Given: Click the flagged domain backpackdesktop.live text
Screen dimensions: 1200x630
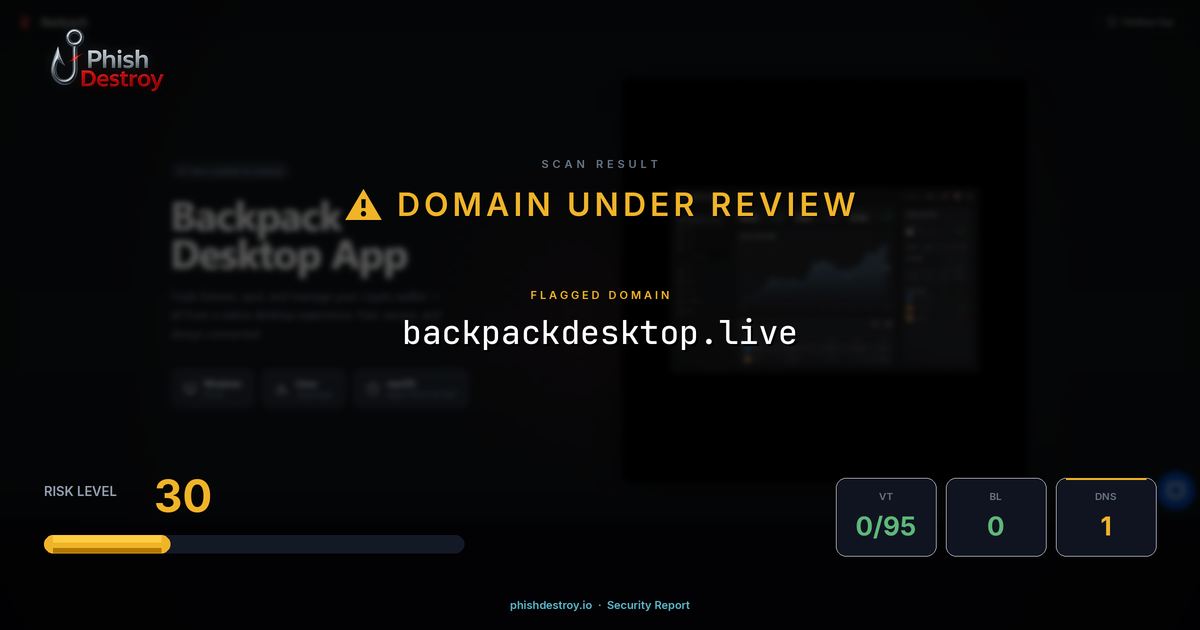Looking at the screenshot, I should click(x=600, y=332).
